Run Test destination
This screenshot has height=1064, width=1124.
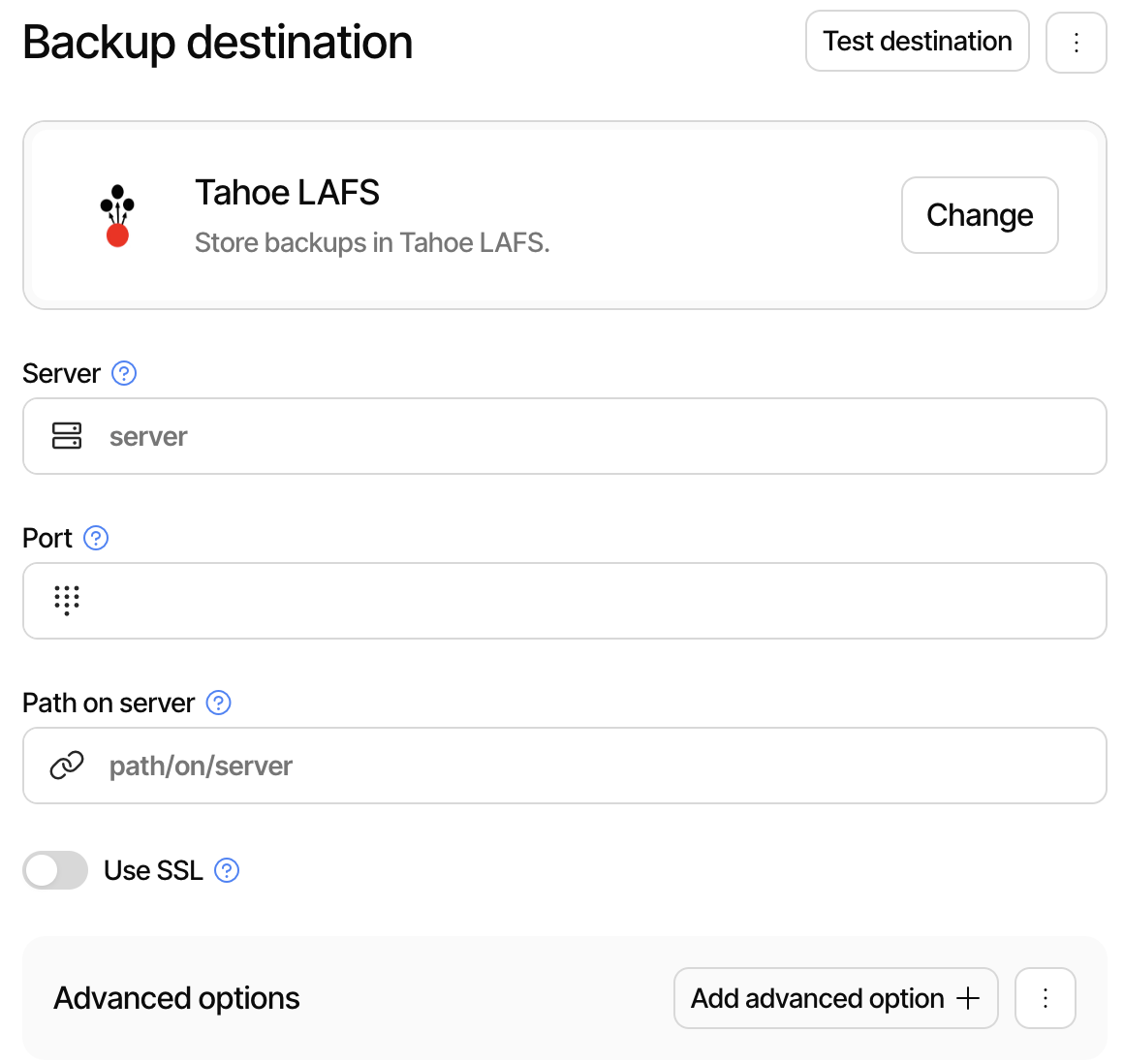(917, 41)
